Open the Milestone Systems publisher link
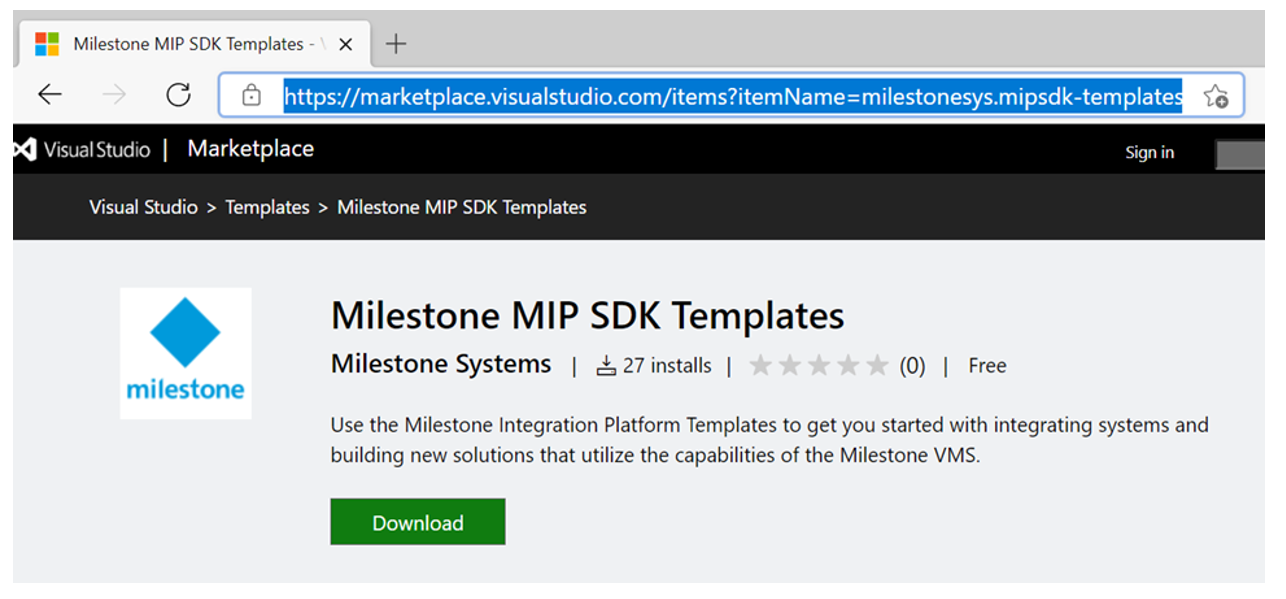The image size is (1286, 599). click(441, 364)
